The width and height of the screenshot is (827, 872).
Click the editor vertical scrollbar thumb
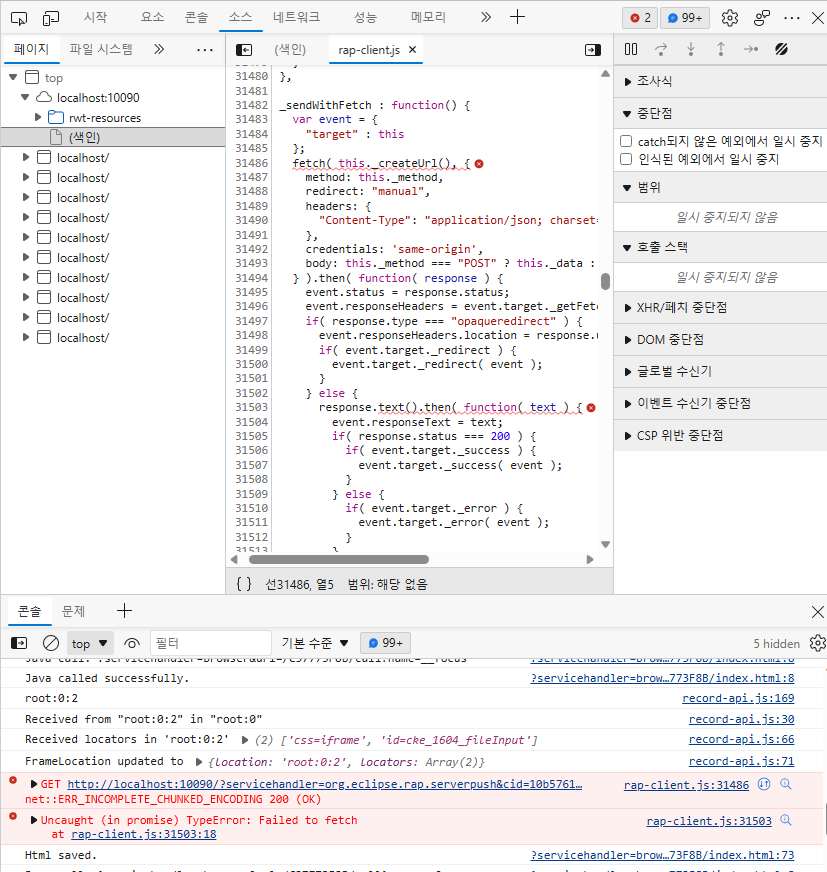pyautogui.click(x=606, y=281)
